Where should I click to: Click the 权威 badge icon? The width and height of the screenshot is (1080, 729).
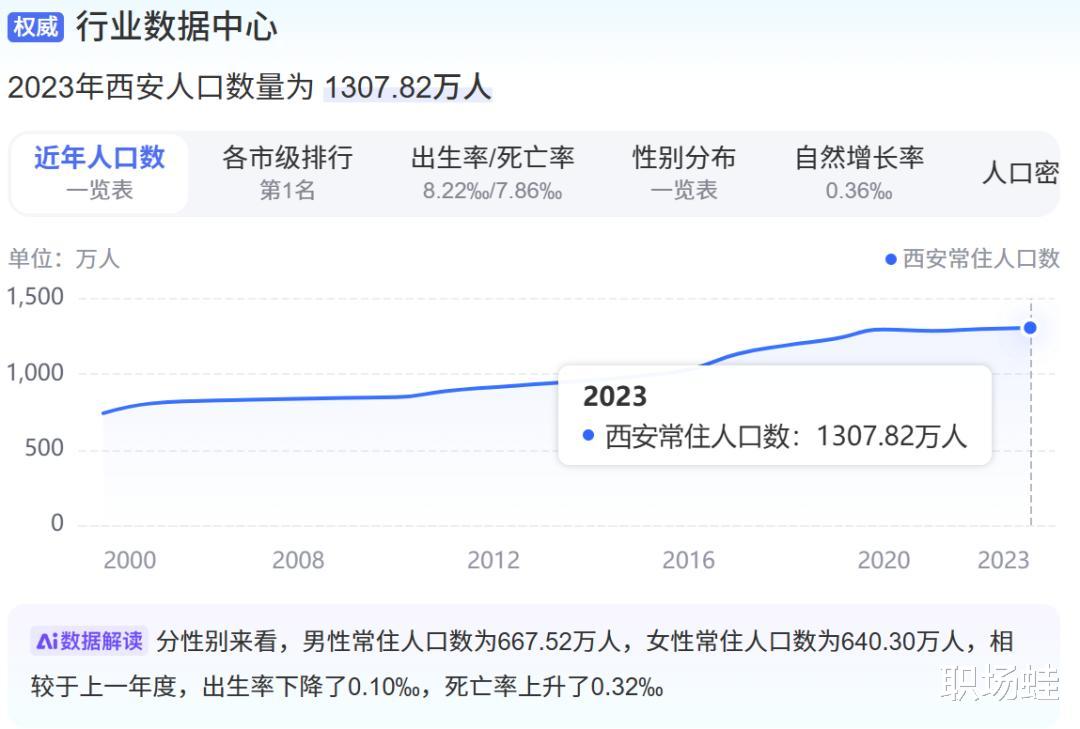36,27
